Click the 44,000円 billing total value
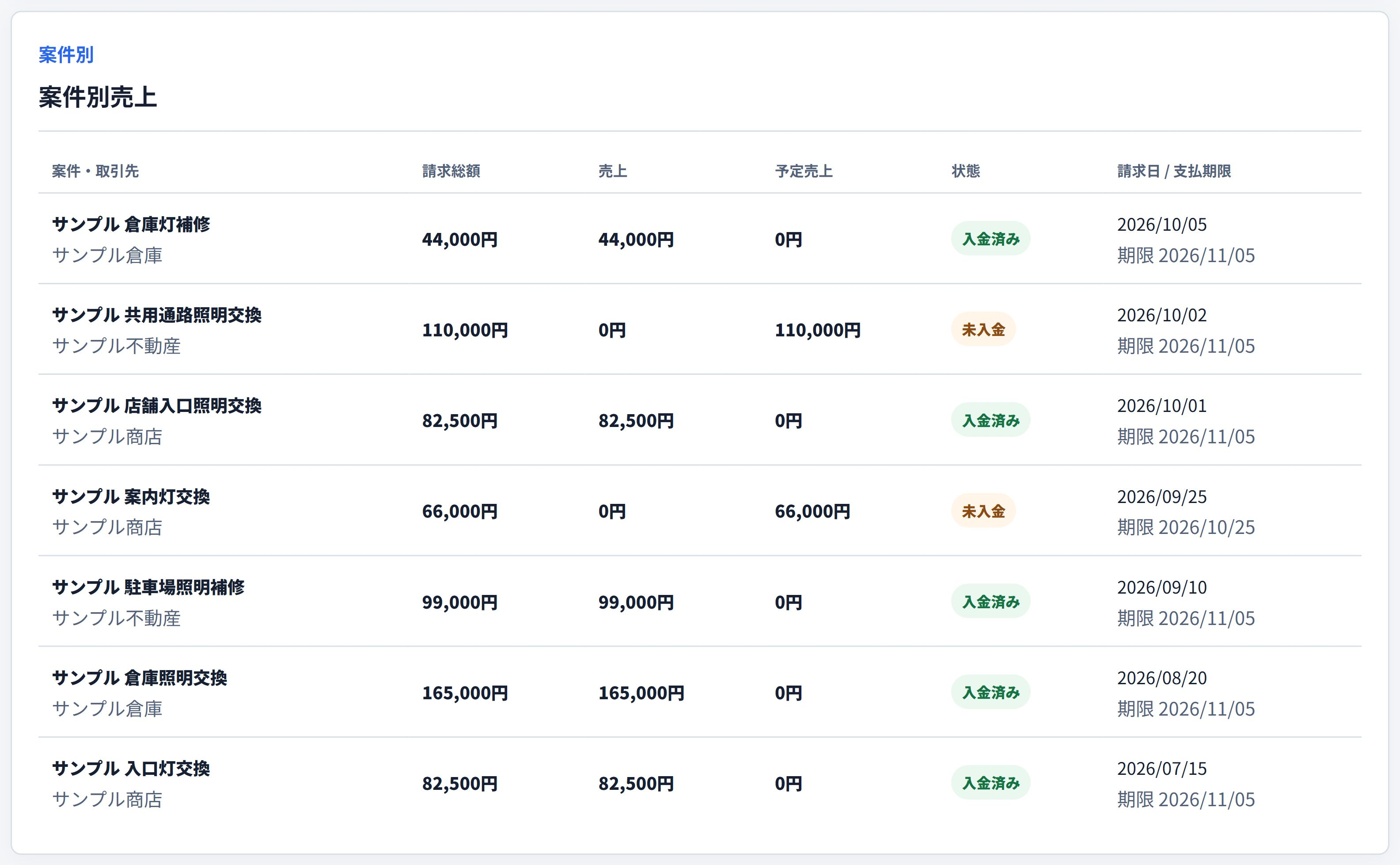1400x865 pixels. (x=459, y=239)
